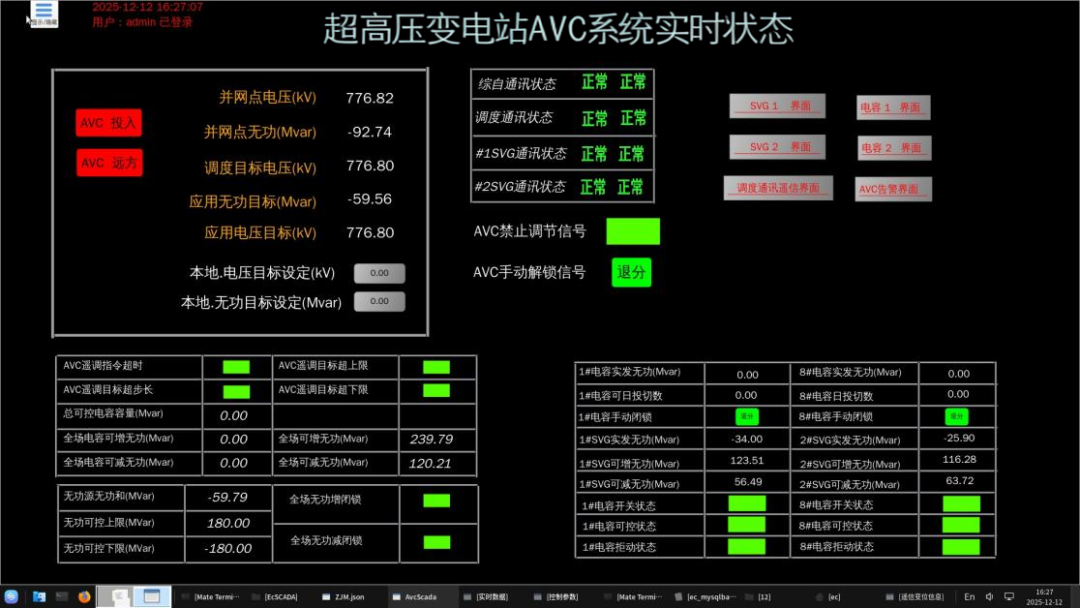Click the 本地.电压目标设定 input field
This screenshot has width=1080, height=608.
[379, 271]
